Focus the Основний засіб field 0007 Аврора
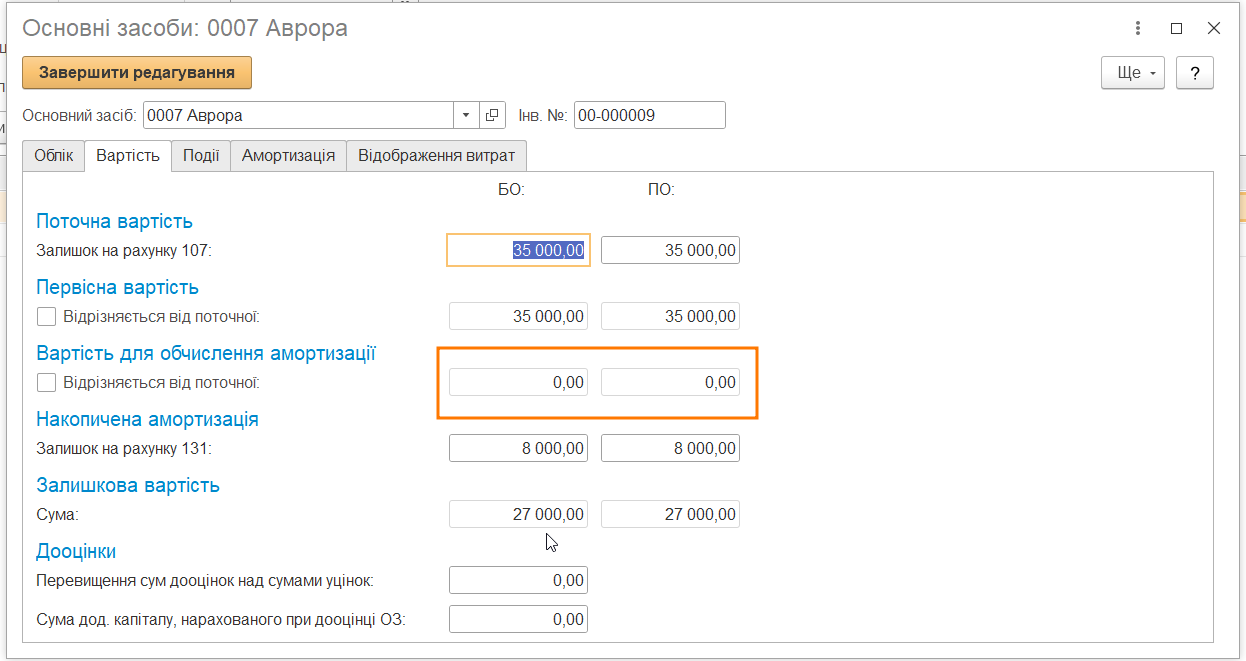 click(x=298, y=115)
